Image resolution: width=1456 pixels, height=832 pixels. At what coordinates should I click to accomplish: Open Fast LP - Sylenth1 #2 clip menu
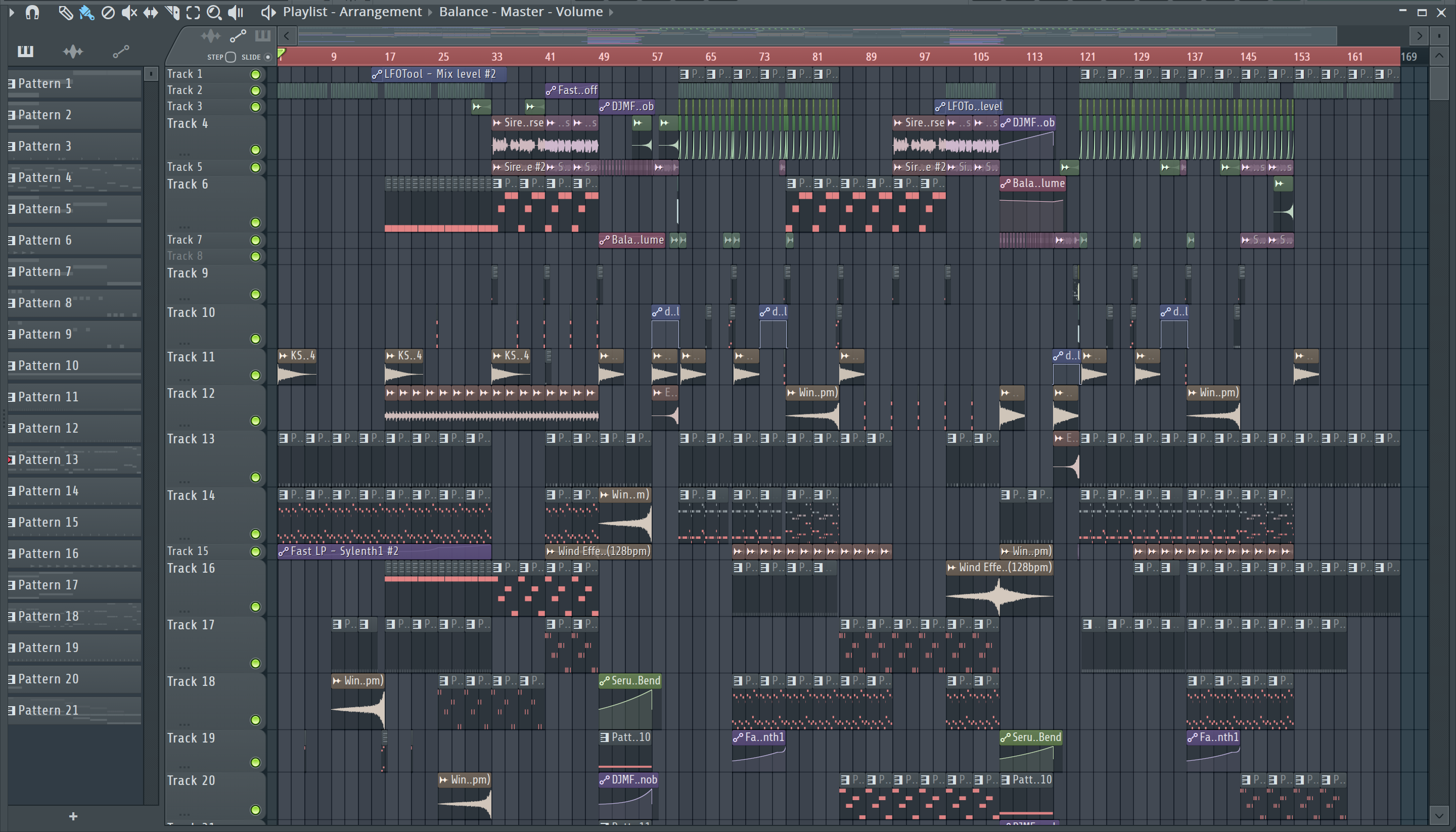(x=283, y=552)
